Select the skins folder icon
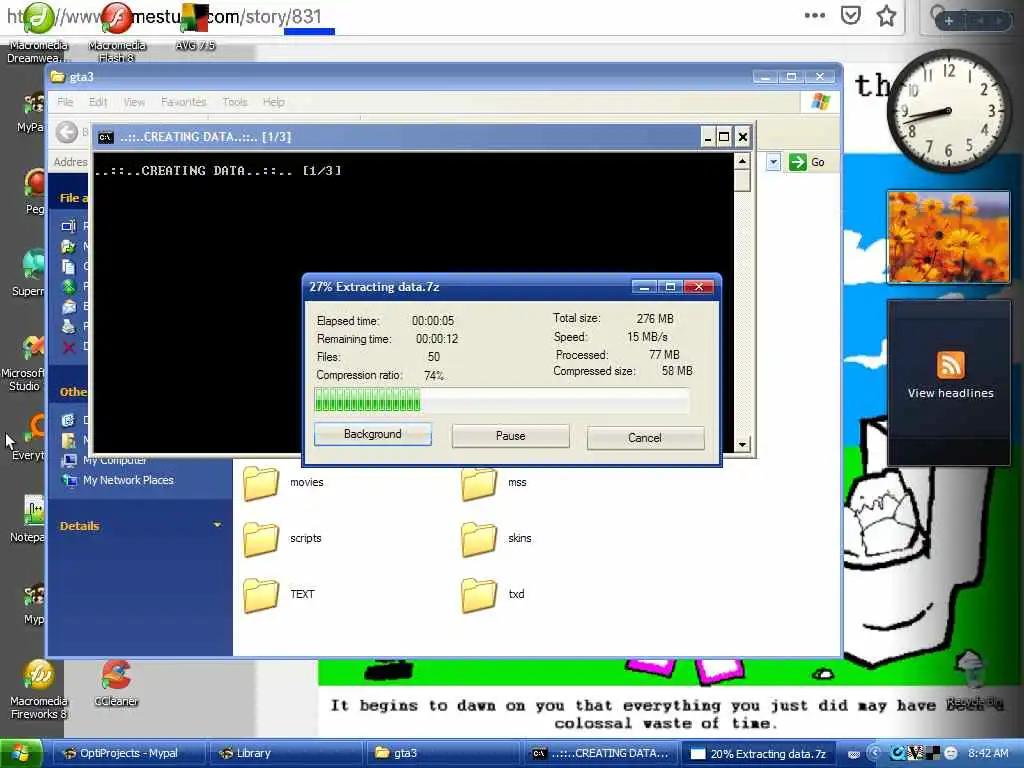The width and height of the screenshot is (1024, 768). [x=479, y=539]
